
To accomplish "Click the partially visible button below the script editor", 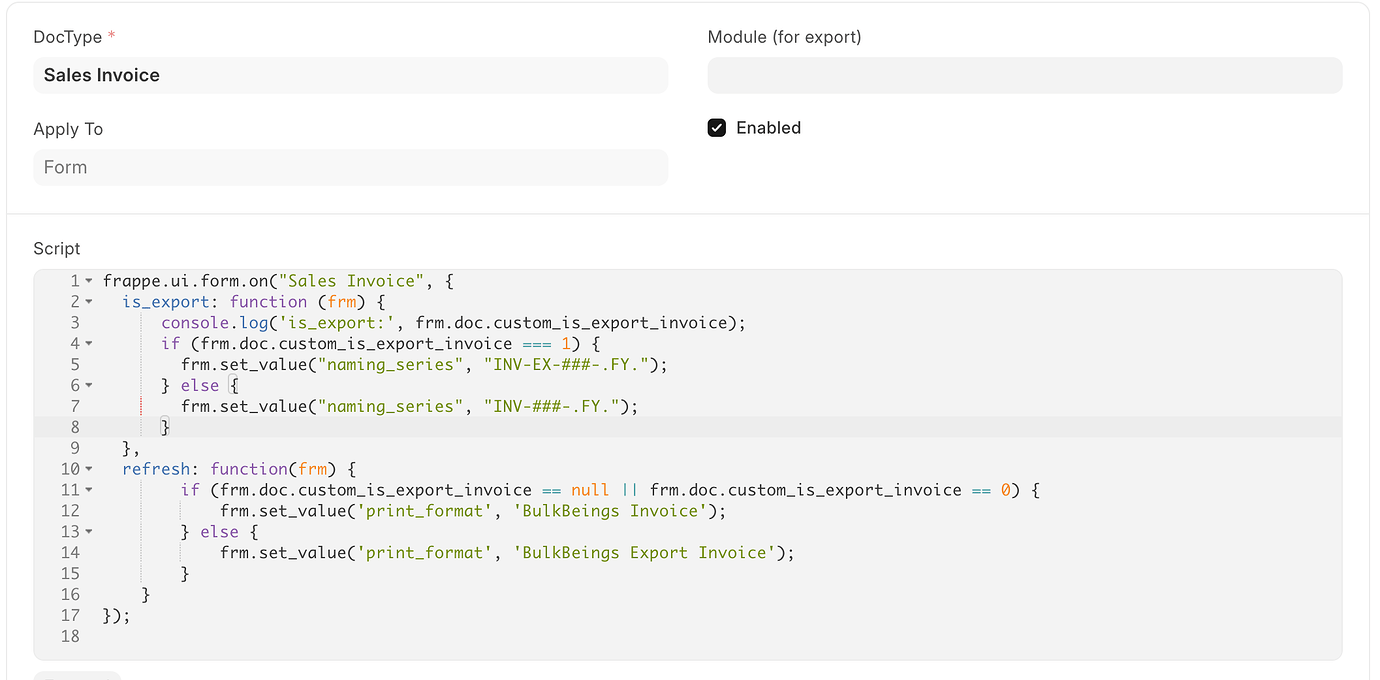I will [77, 676].
